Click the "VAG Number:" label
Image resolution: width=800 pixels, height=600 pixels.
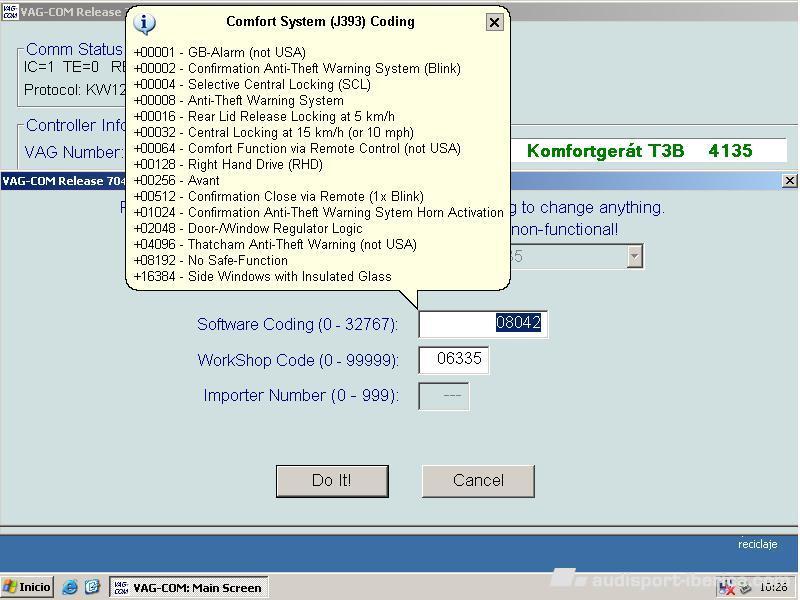(73, 152)
